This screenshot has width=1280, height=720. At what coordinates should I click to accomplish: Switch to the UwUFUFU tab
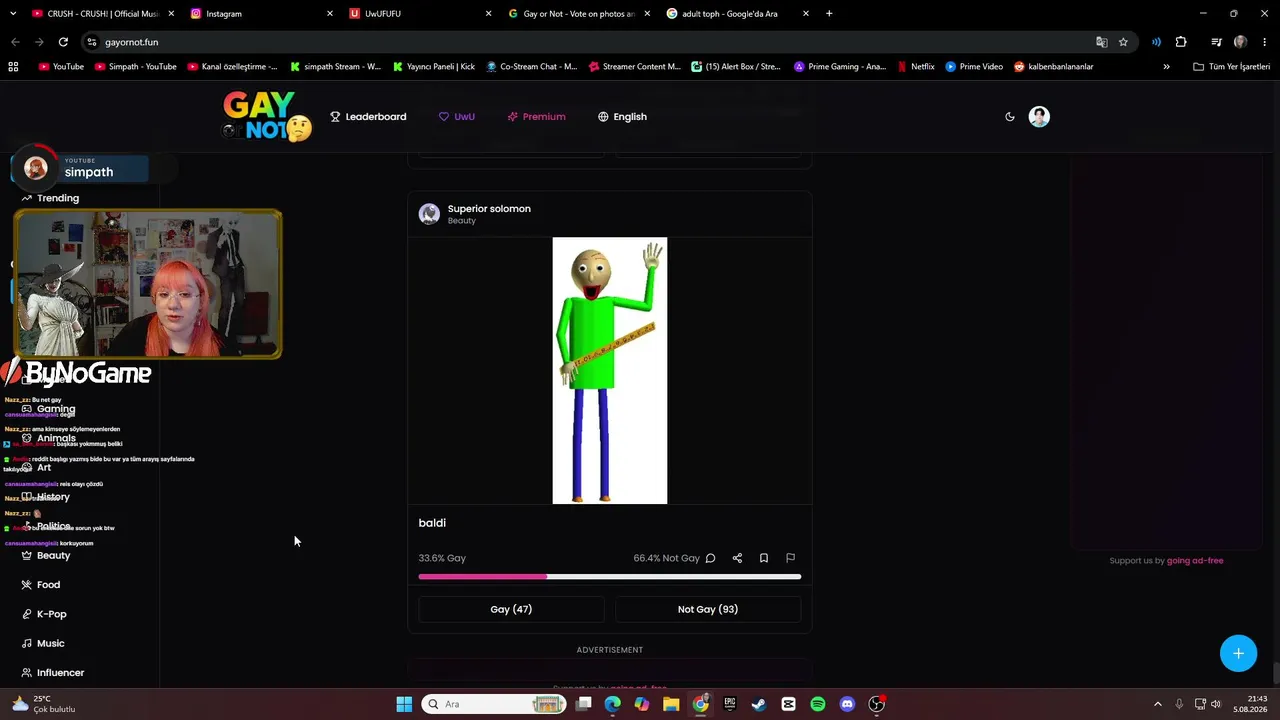pyautogui.click(x=420, y=14)
